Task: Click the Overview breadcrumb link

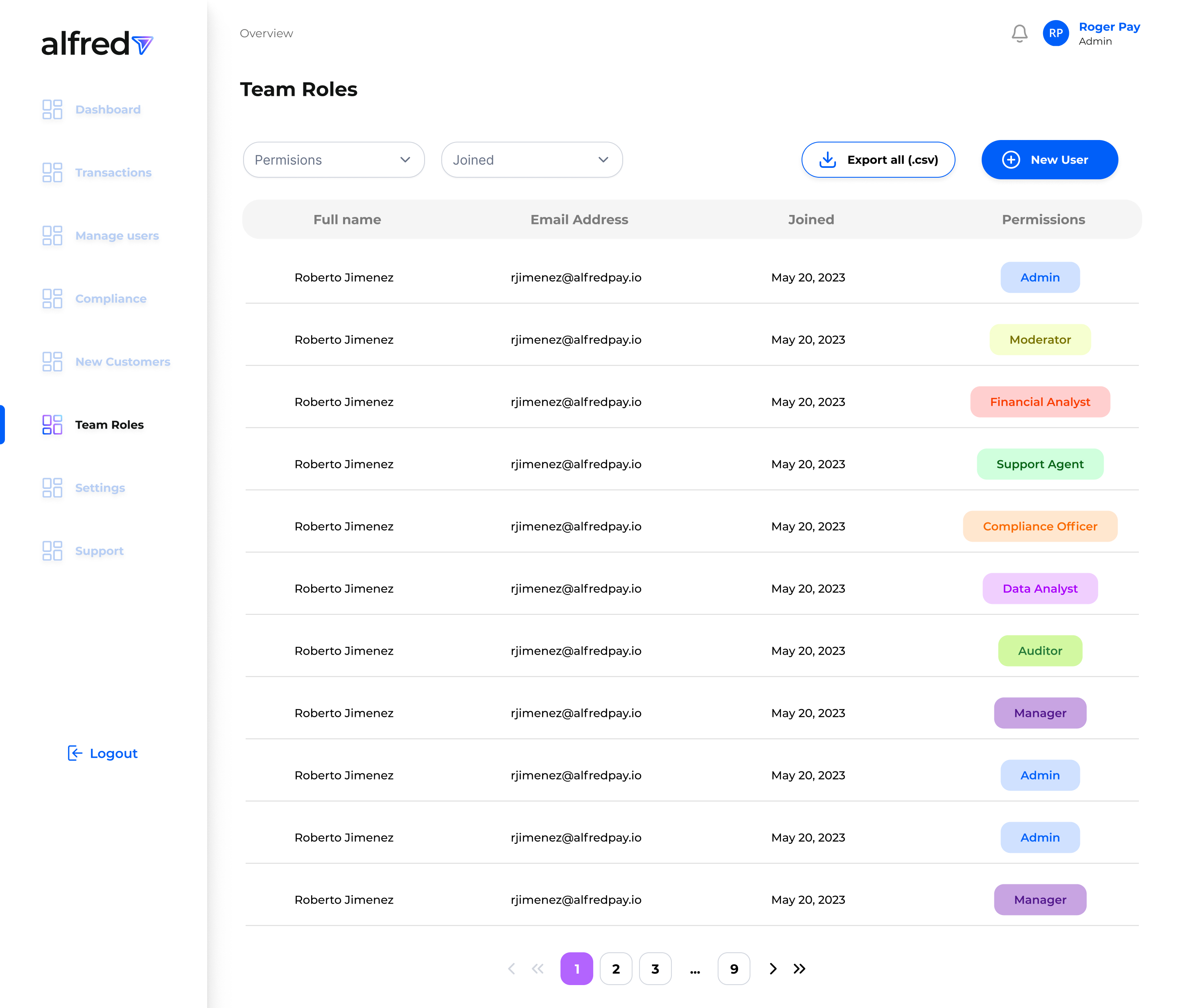Action: 267,34
